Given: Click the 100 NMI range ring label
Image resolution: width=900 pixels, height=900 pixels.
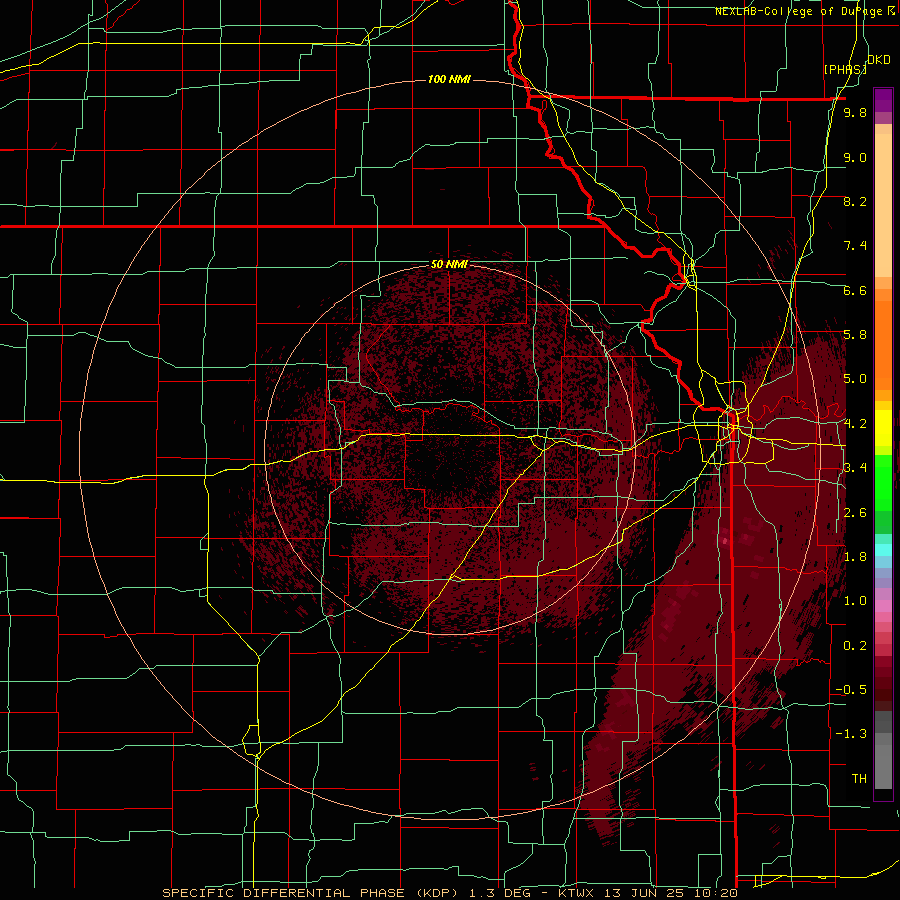Looking at the screenshot, I should 449,79.
